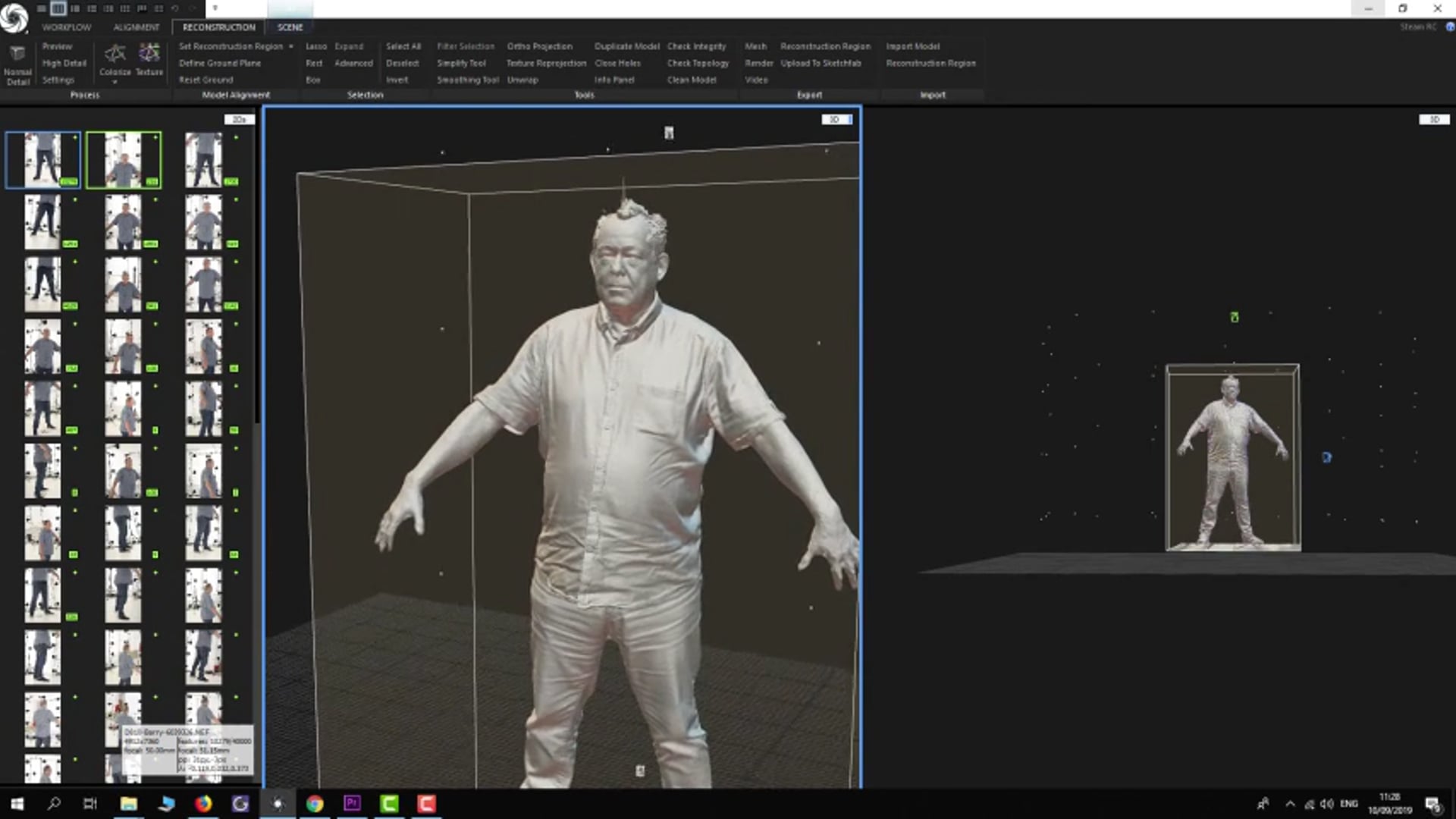Click Upload To Sketchfab
This screenshot has width=1456, height=819.
click(x=821, y=63)
